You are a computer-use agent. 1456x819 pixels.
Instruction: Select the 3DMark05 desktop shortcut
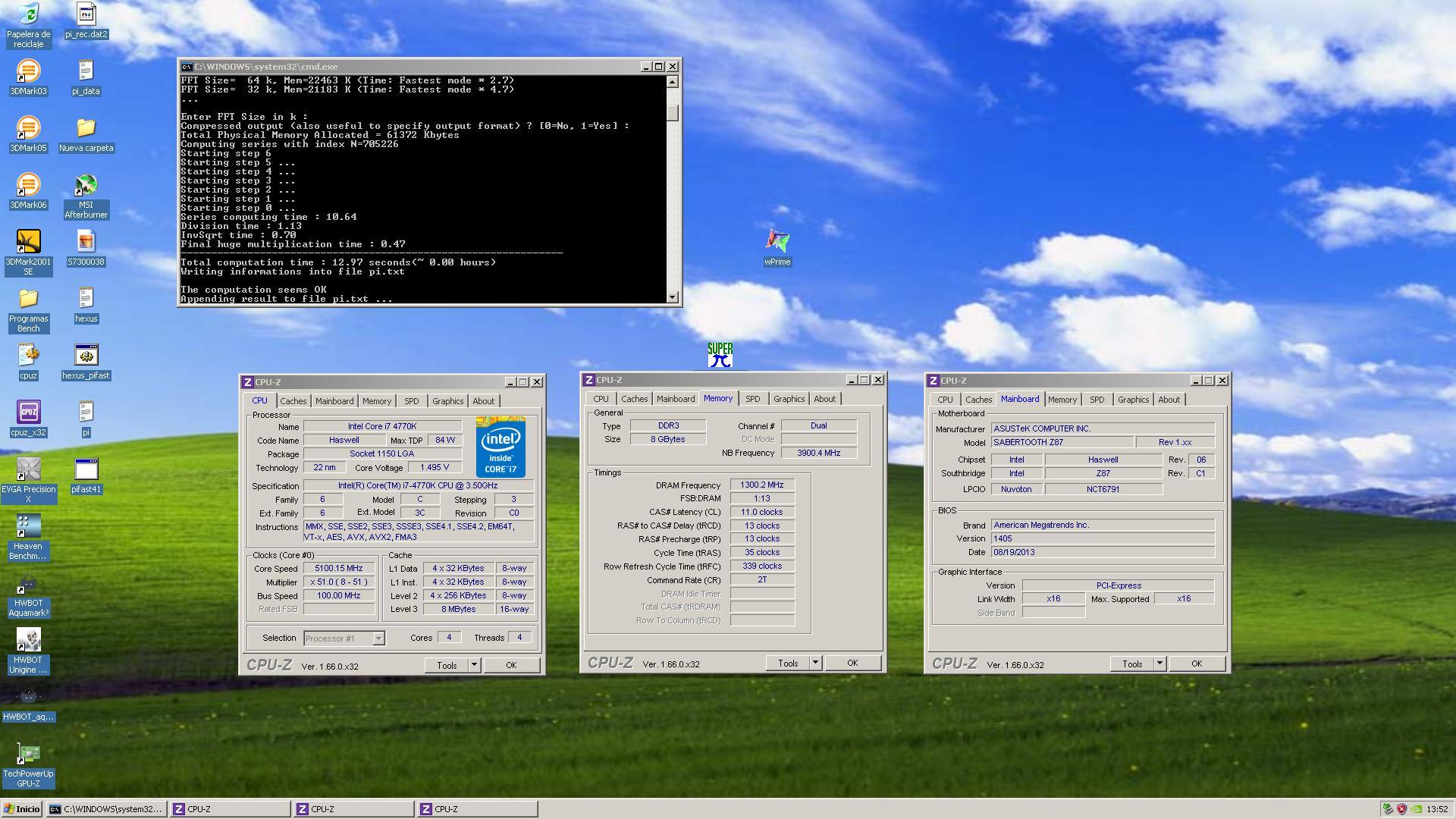tap(28, 134)
